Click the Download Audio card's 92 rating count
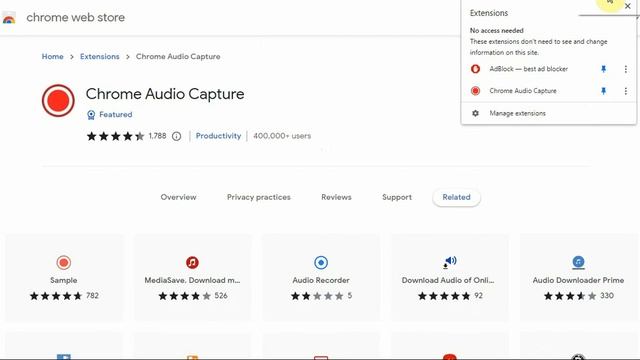 (x=478, y=296)
